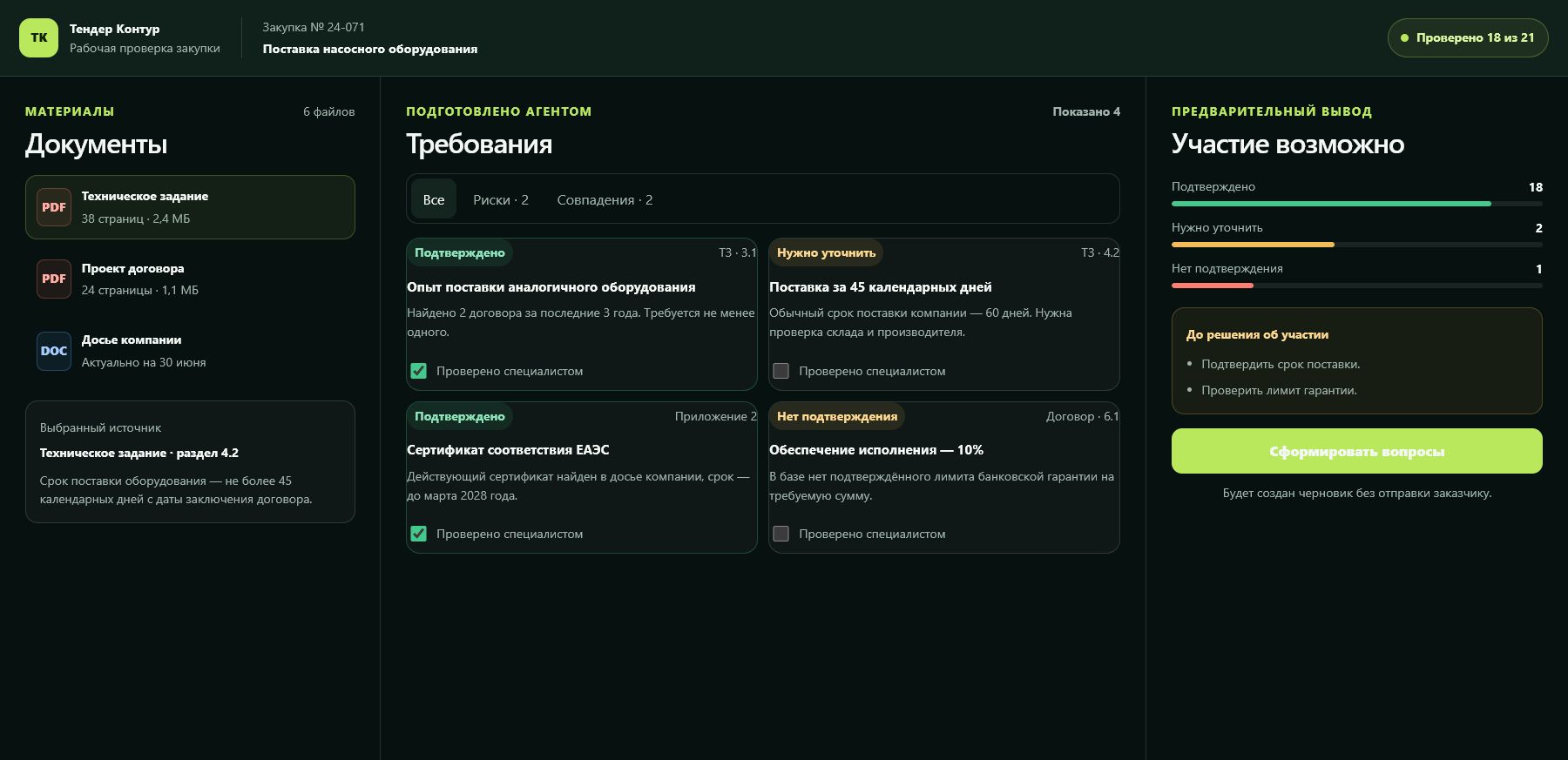Click the TK logo icon of Тендер Контур
Screen dimensions: 1568x760
[38, 38]
